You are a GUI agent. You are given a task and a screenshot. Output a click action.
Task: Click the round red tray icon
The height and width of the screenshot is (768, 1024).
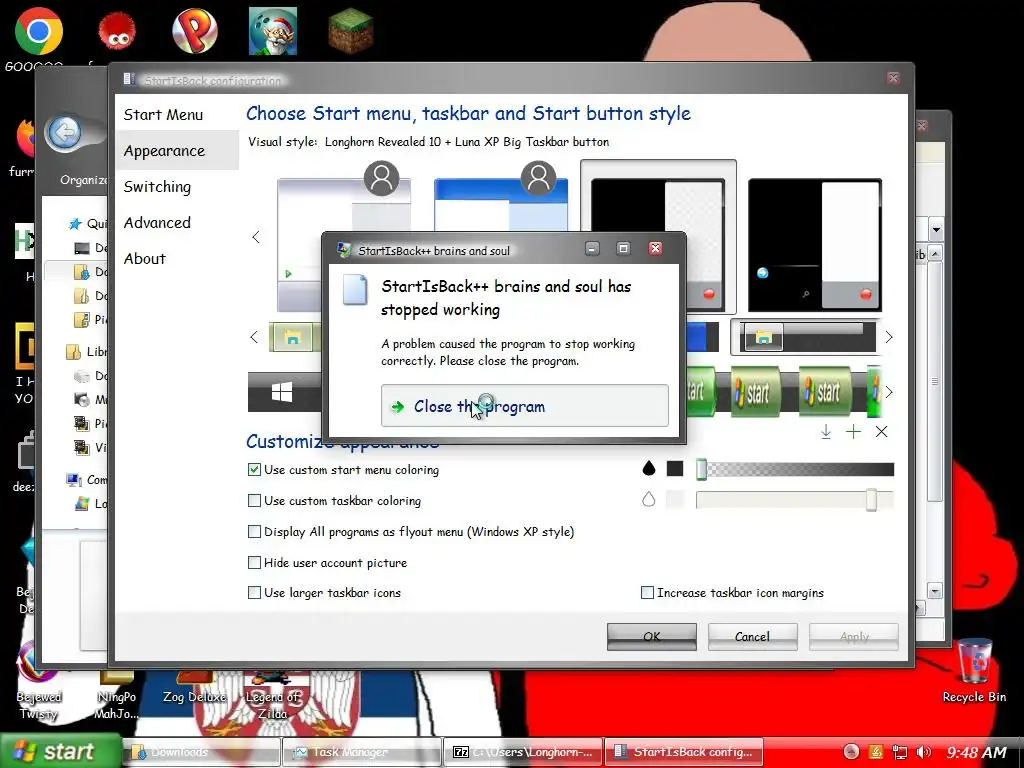[x=851, y=752]
